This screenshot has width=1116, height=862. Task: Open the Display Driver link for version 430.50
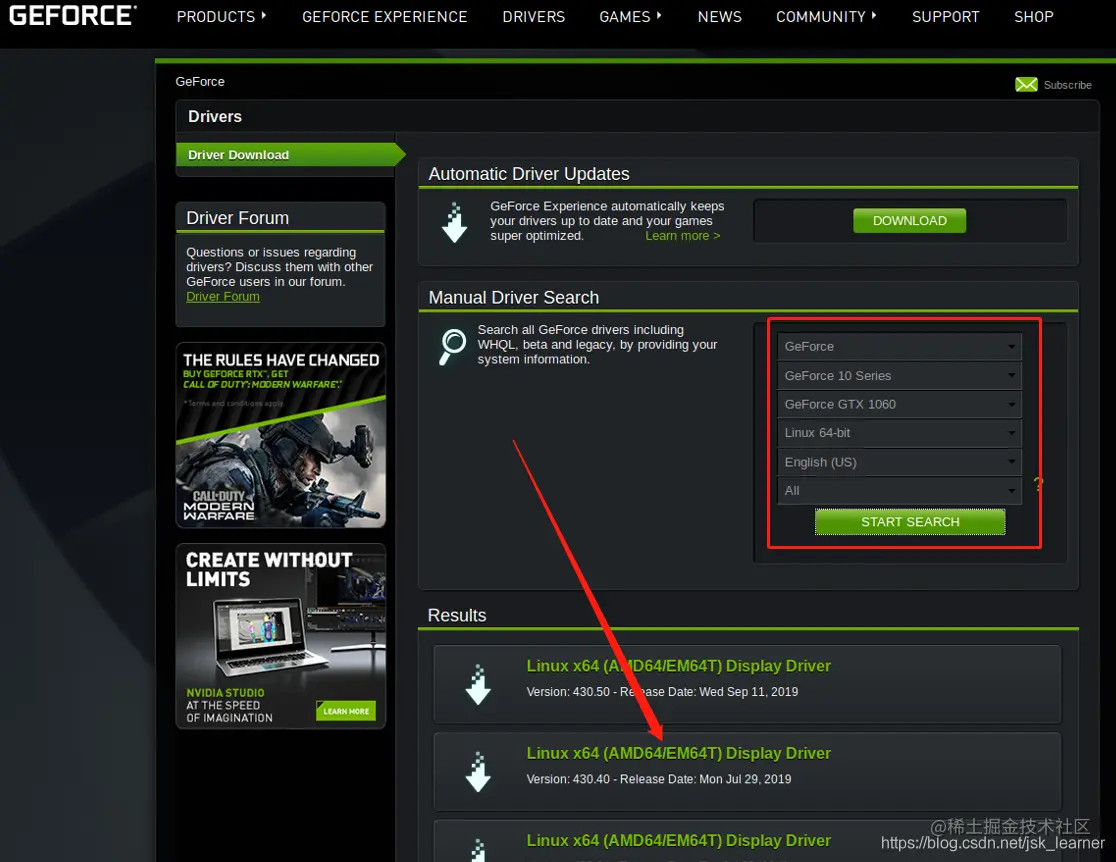pyautogui.click(x=678, y=666)
